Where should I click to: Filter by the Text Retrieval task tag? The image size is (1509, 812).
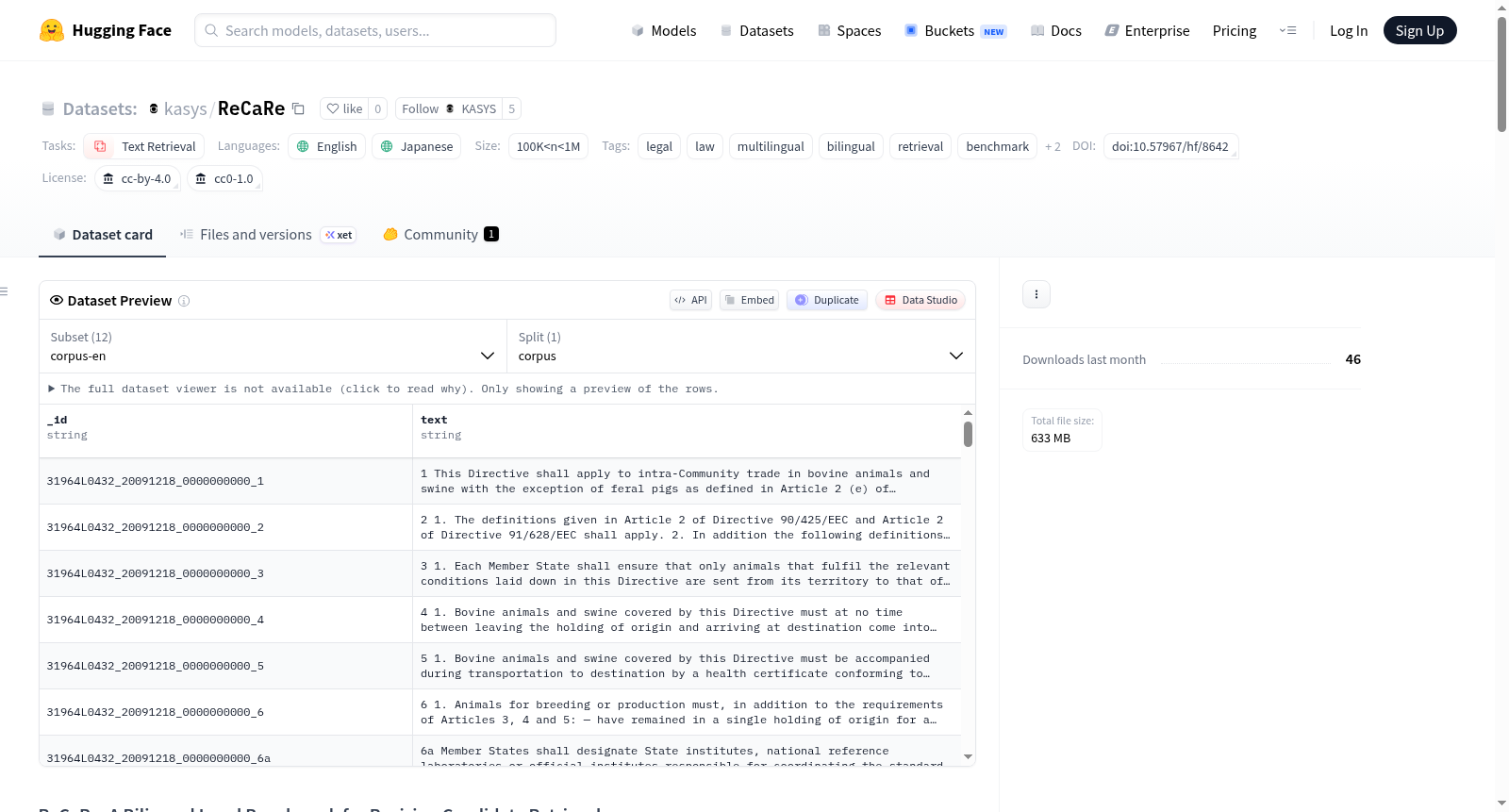point(144,146)
